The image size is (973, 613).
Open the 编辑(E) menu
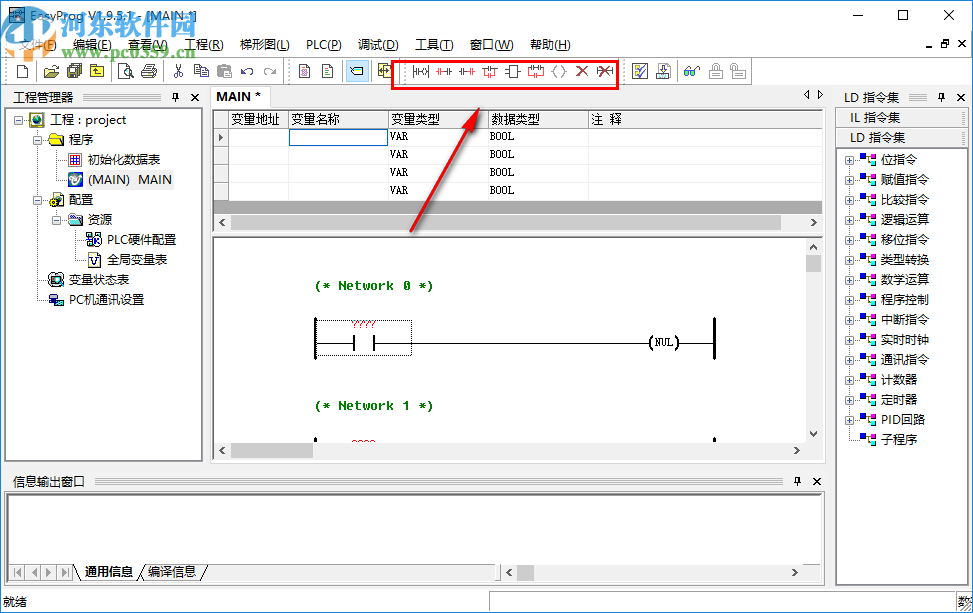click(92, 45)
